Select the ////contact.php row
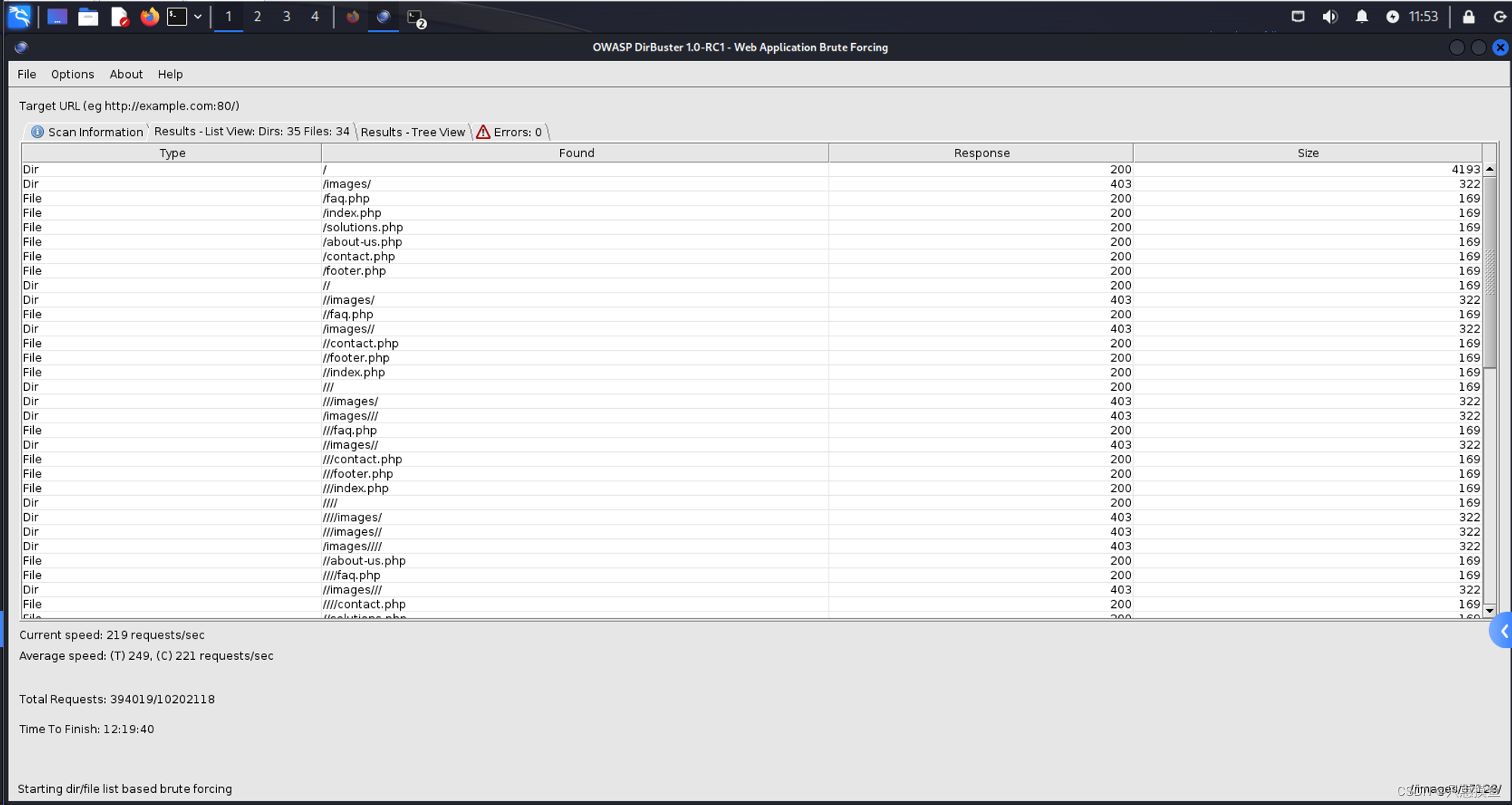 pos(751,604)
